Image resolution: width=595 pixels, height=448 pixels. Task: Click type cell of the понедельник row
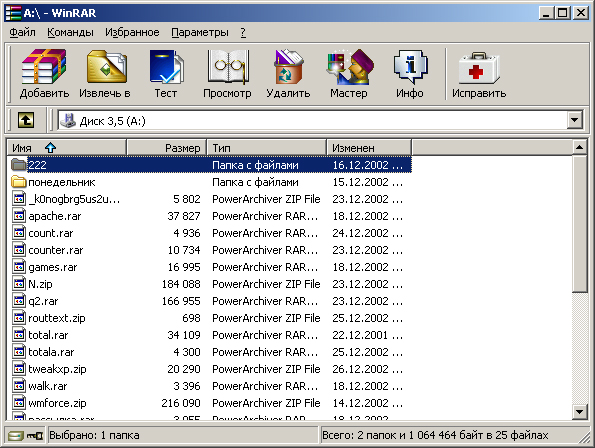click(x=255, y=182)
